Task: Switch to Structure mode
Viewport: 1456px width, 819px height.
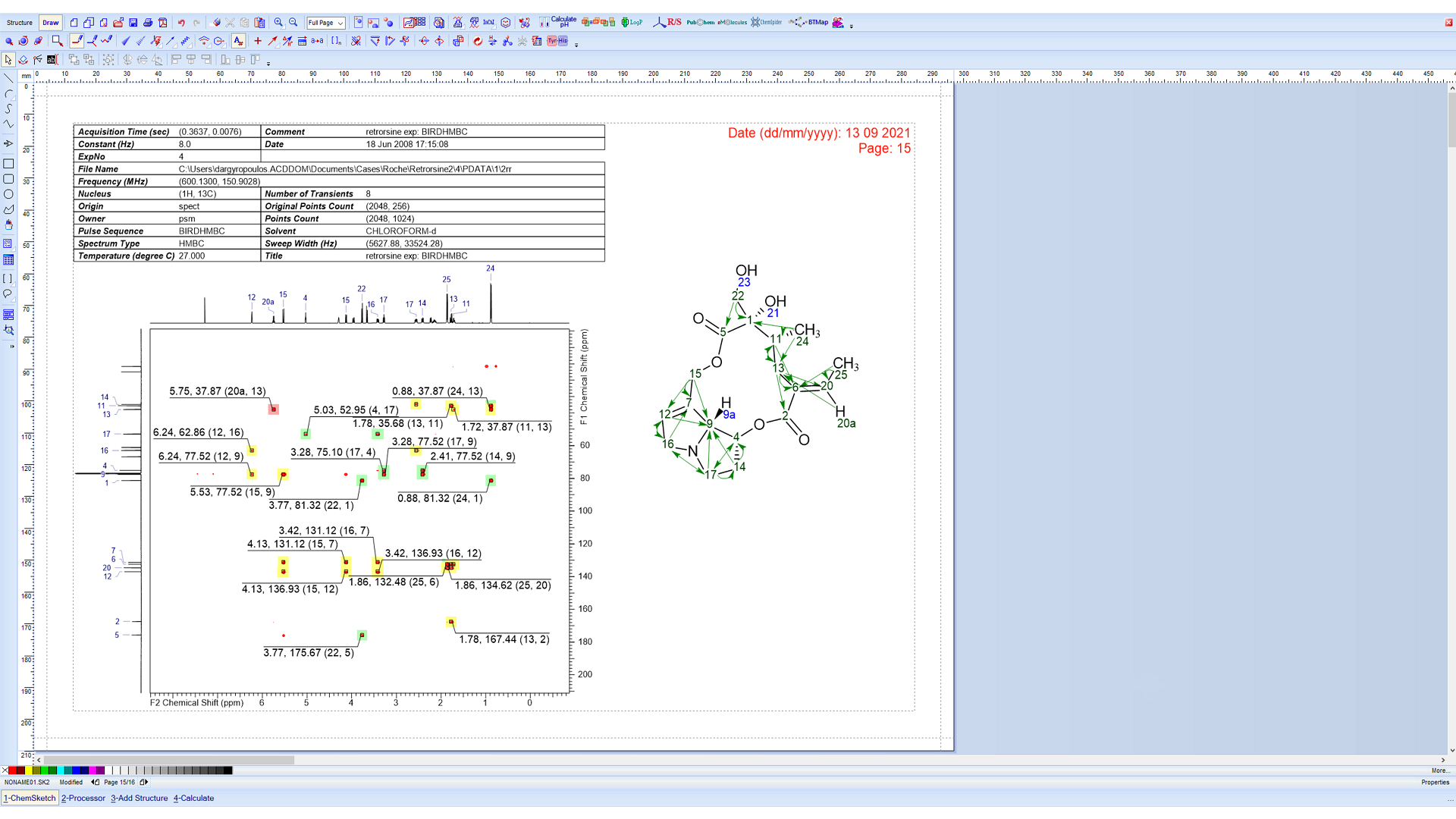Action: point(19,23)
